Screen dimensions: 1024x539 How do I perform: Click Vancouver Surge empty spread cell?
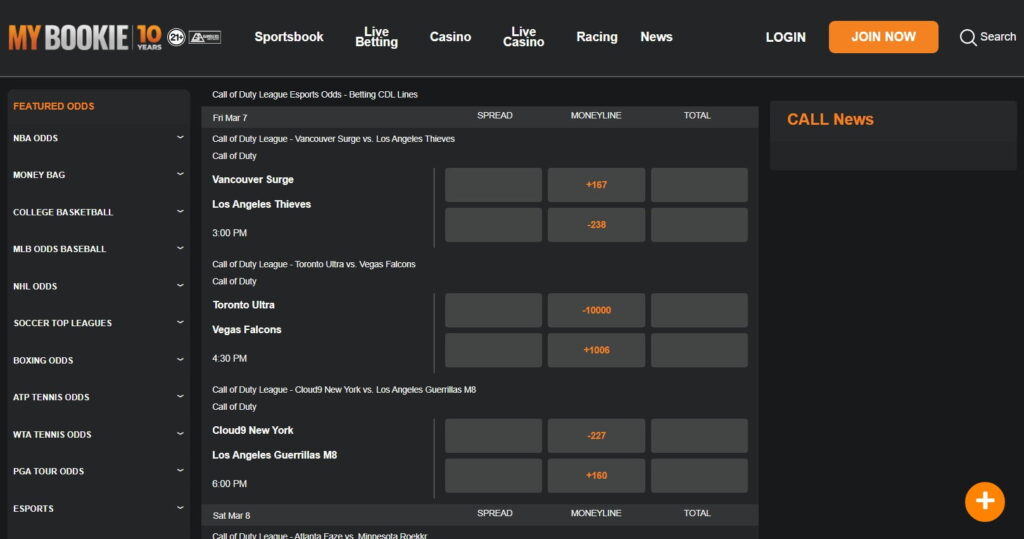pos(493,185)
